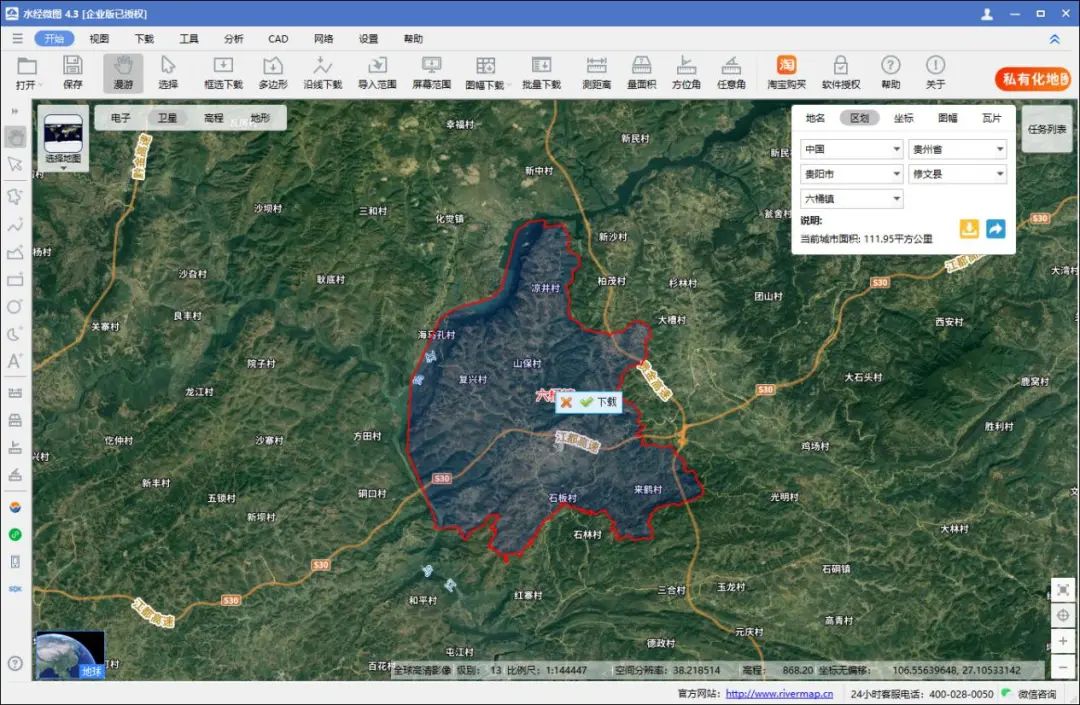Open the 测距离 distance measuring tool
The image size is (1080, 705).
(x=597, y=72)
